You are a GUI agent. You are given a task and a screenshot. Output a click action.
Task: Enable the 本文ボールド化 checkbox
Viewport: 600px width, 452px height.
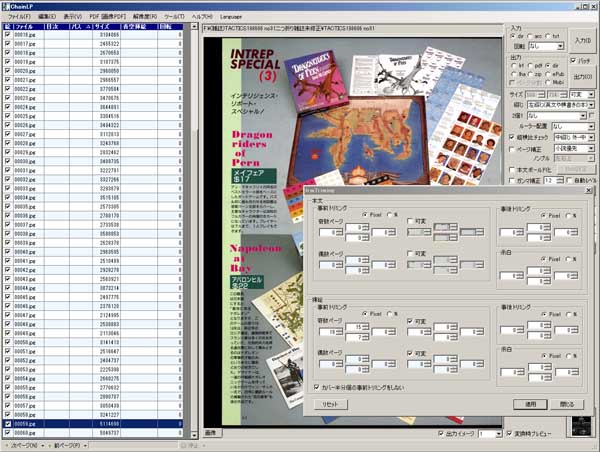(512, 170)
